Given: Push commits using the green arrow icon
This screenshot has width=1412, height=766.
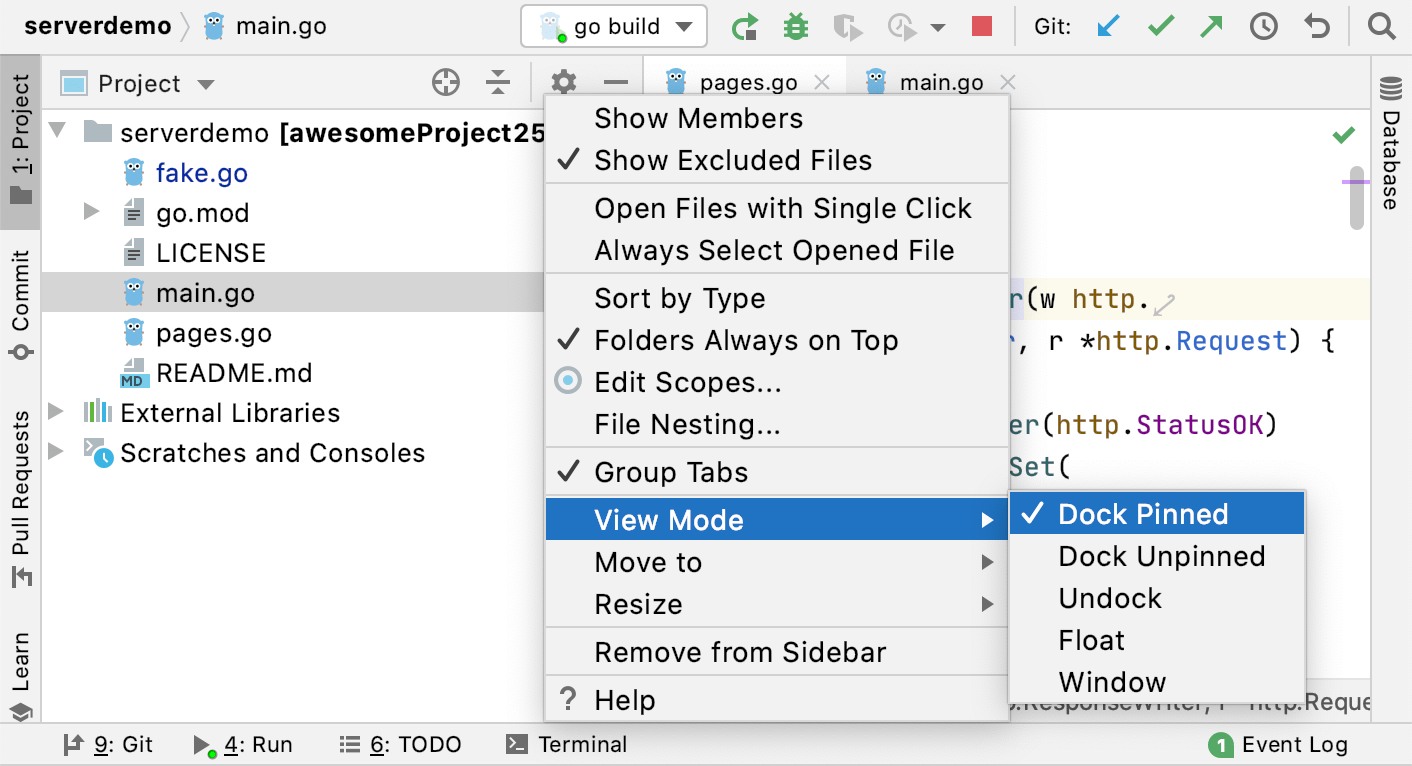Looking at the screenshot, I should pyautogui.click(x=1211, y=26).
